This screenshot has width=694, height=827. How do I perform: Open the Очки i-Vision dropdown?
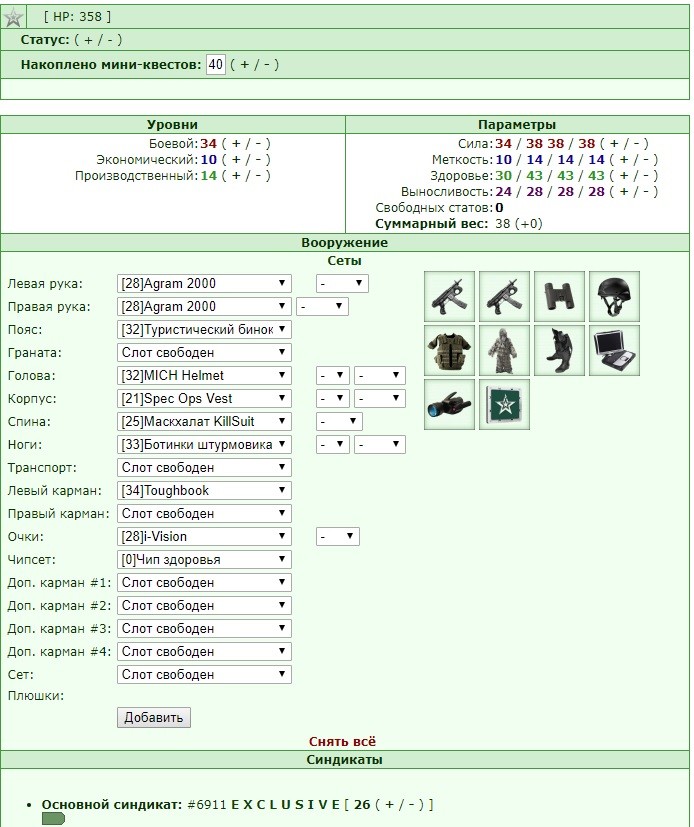[x=204, y=536]
